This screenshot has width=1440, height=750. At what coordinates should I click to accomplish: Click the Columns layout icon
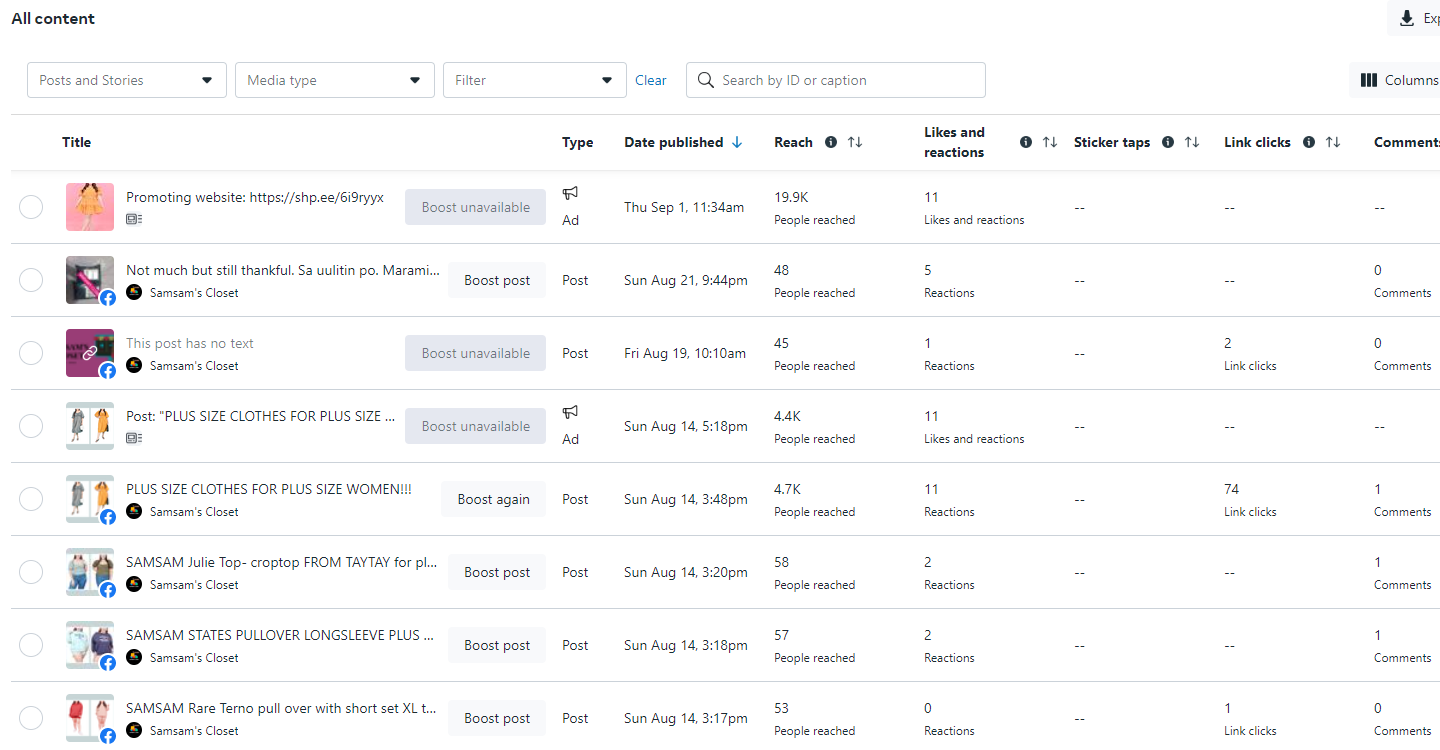(x=1369, y=80)
